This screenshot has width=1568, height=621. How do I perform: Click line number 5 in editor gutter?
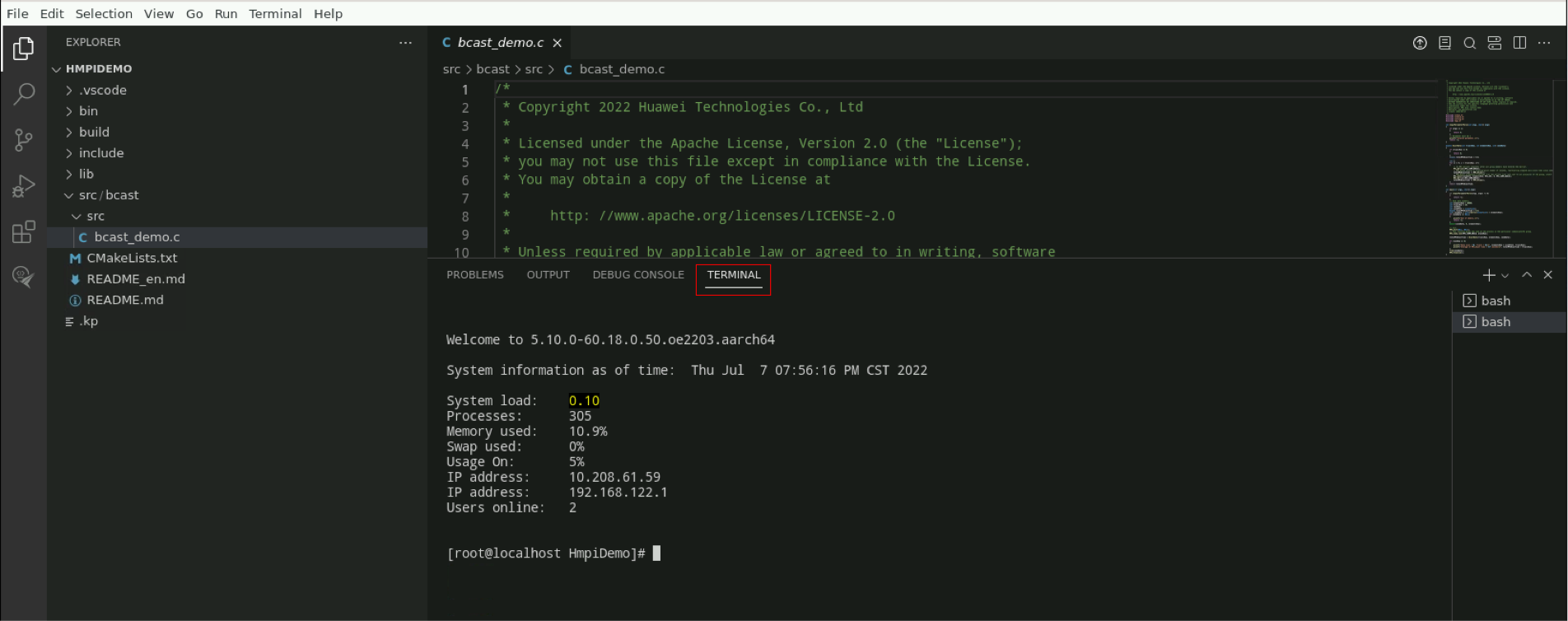click(465, 162)
